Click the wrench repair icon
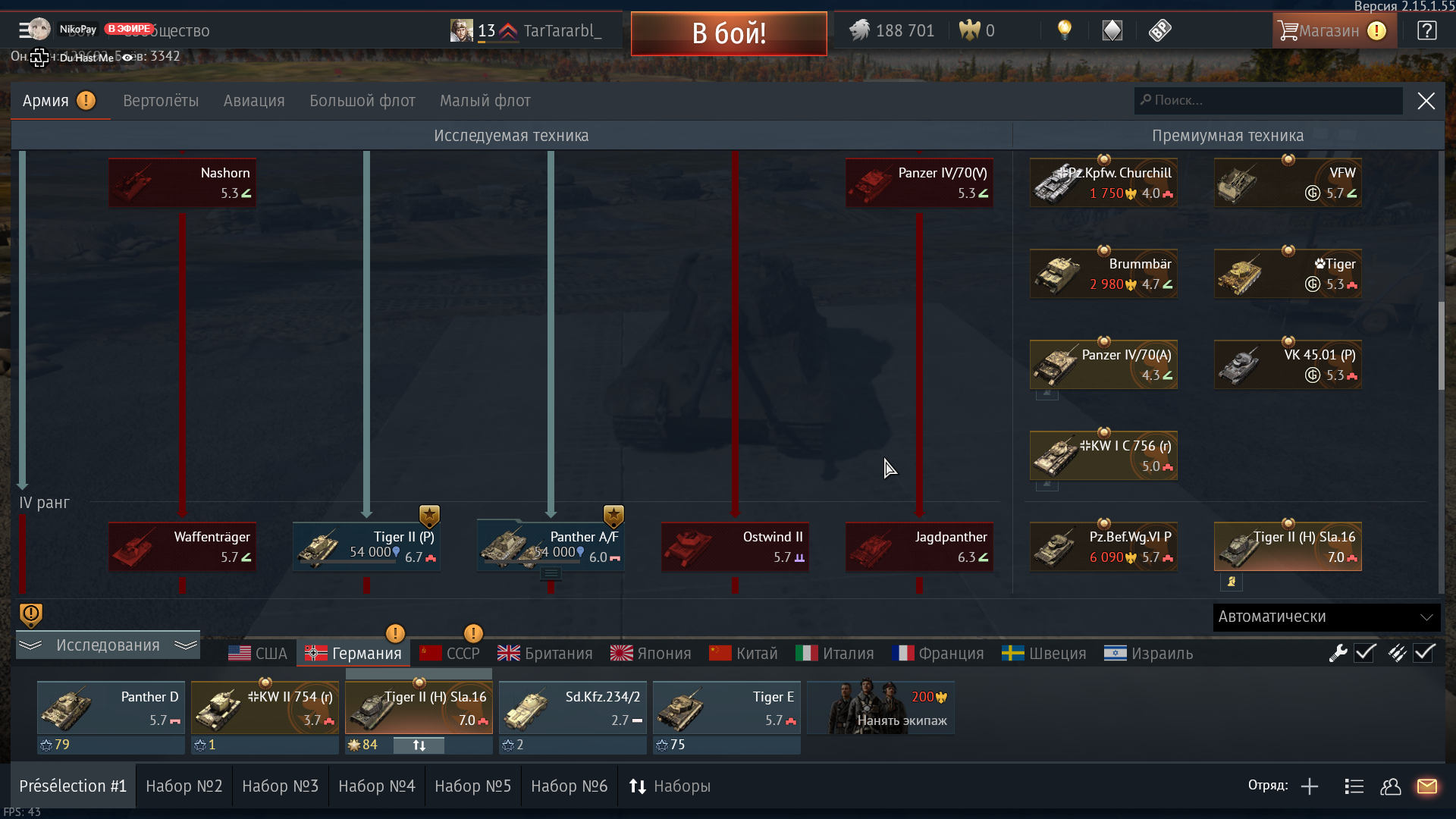 coord(1338,653)
